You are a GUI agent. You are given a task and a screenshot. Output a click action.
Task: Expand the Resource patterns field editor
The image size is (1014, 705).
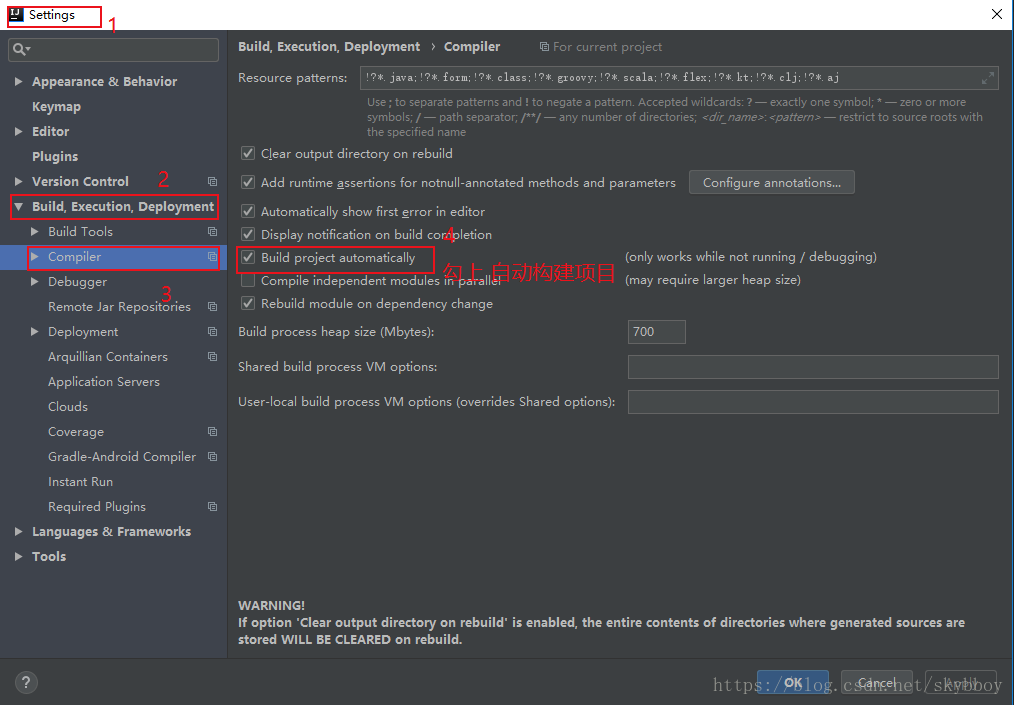[987, 78]
